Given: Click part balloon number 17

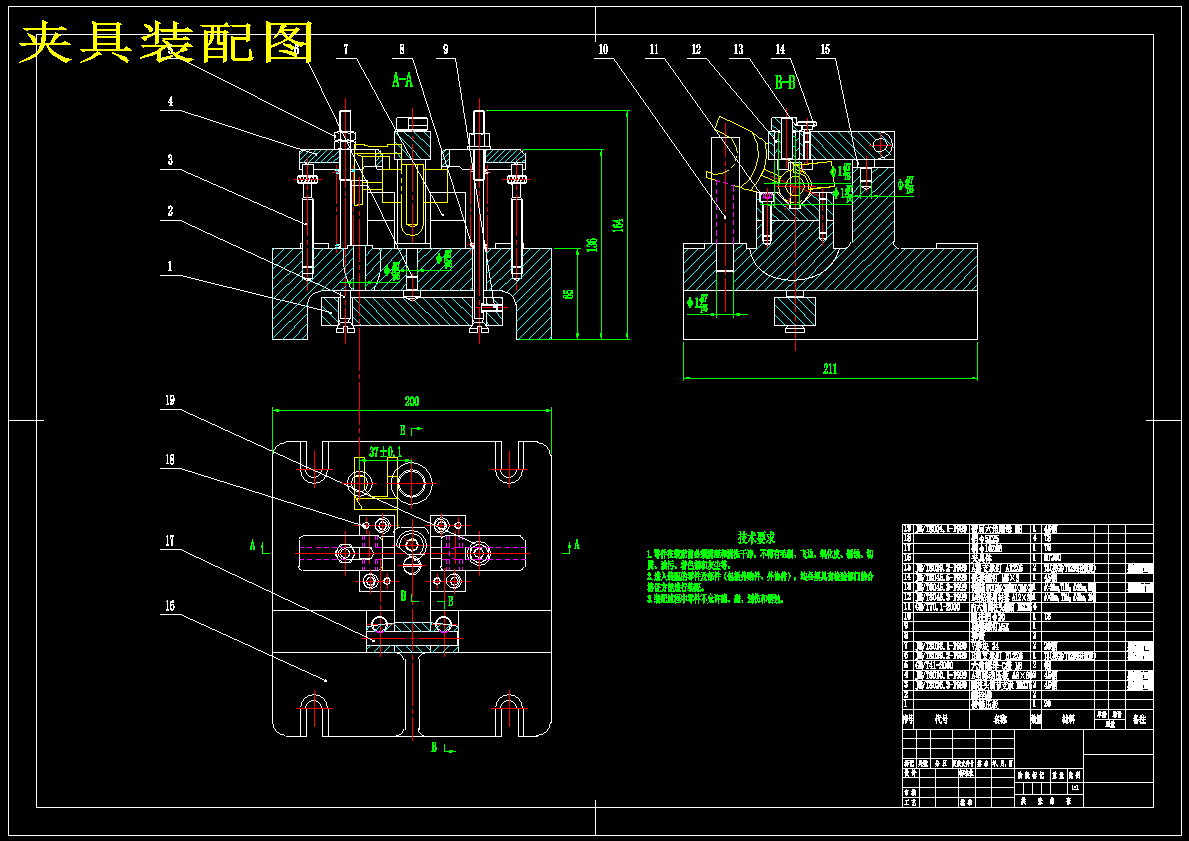Looking at the screenshot, I should 170,541.
